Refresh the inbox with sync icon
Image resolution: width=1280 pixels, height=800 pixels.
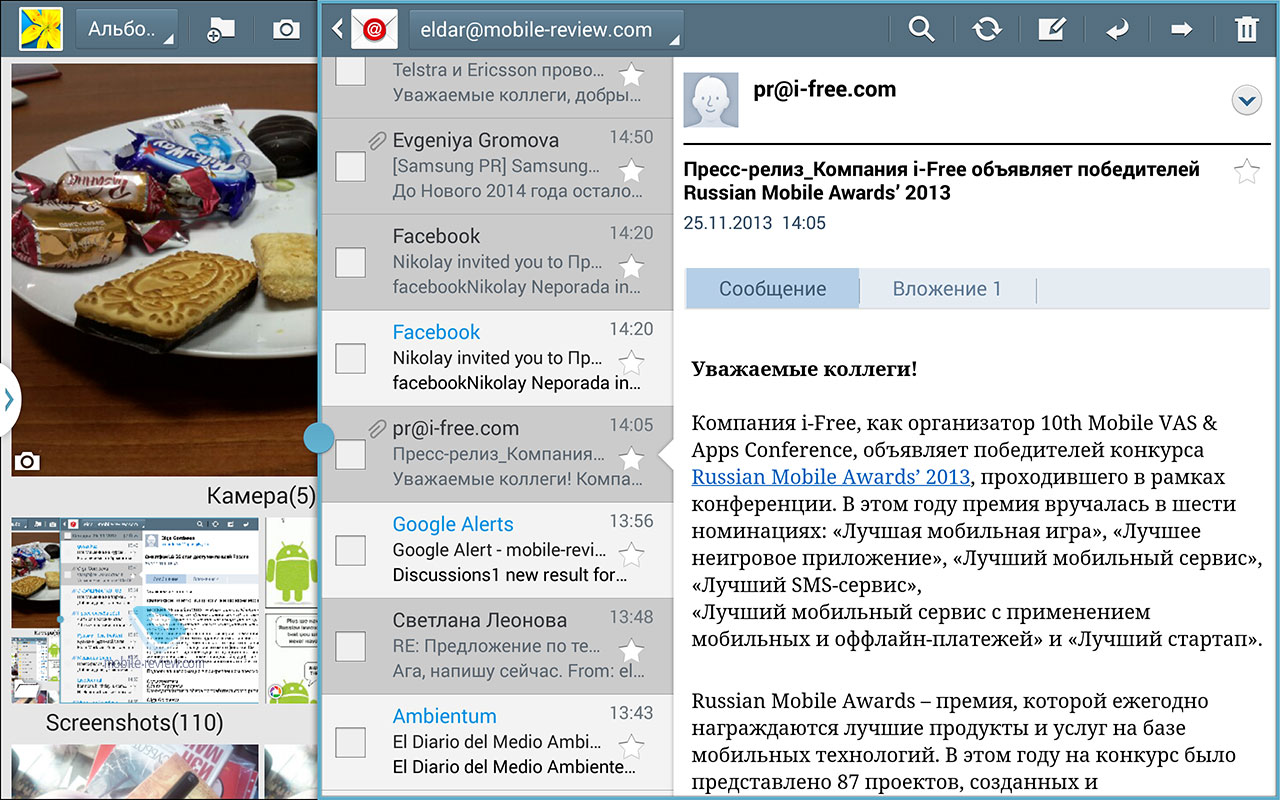click(x=987, y=30)
